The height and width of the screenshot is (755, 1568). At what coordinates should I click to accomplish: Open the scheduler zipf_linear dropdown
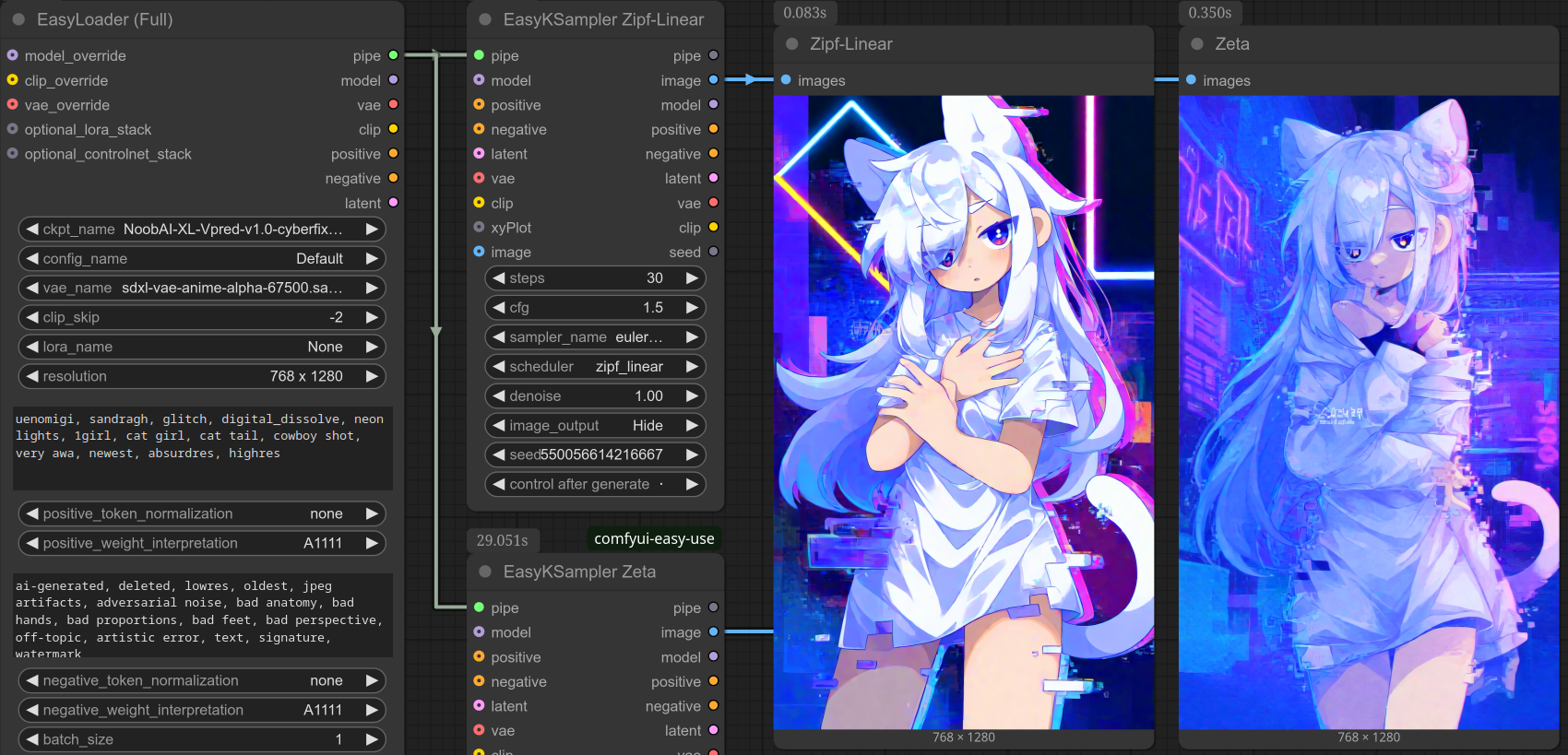(x=595, y=367)
